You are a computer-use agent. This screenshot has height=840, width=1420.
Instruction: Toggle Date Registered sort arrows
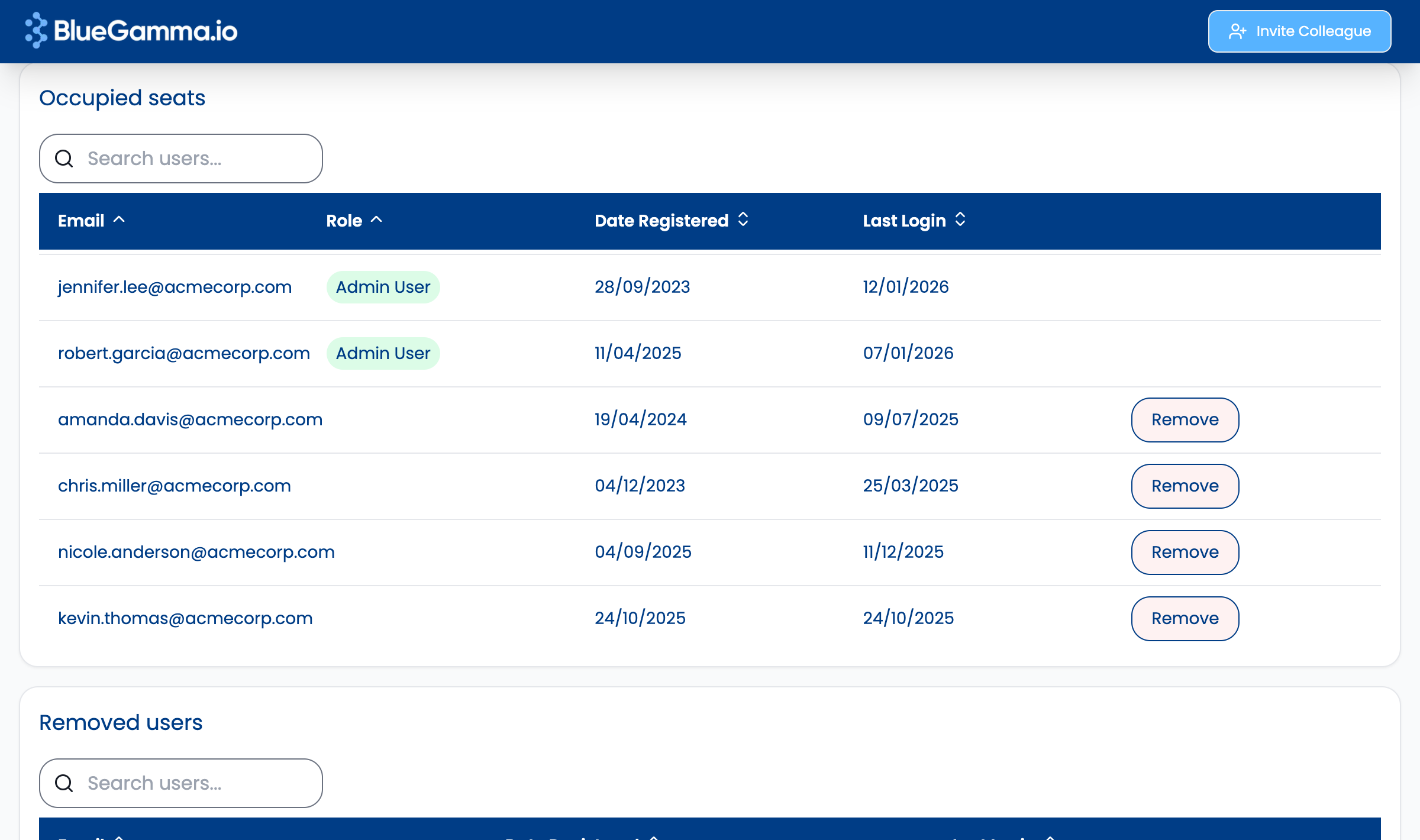[743, 219]
